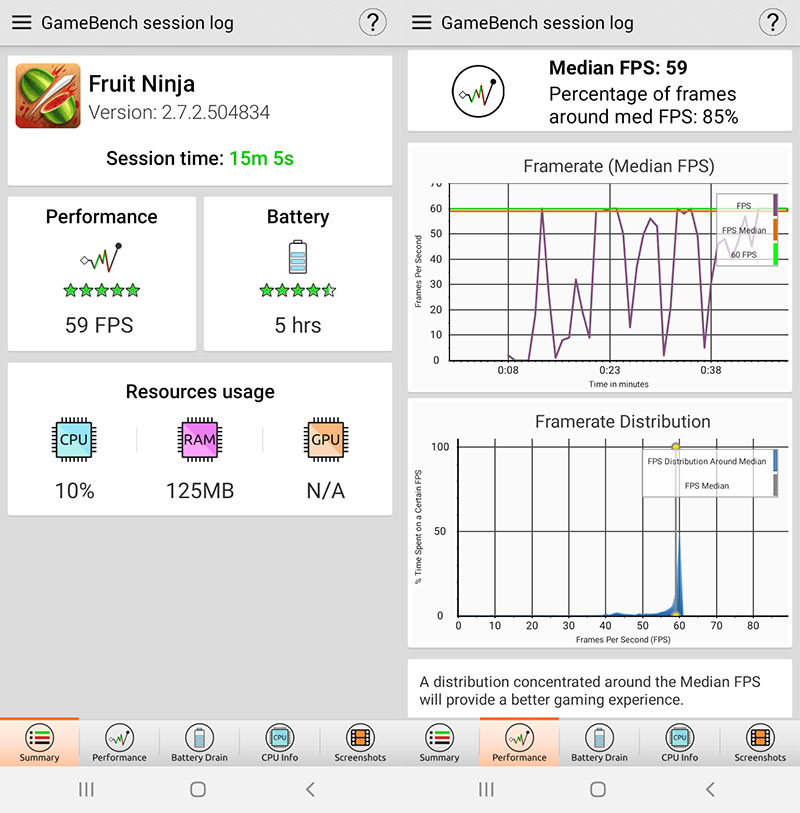Tap the Performance 59 FPS card
This screenshot has height=813, width=800.
coord(102,273)
